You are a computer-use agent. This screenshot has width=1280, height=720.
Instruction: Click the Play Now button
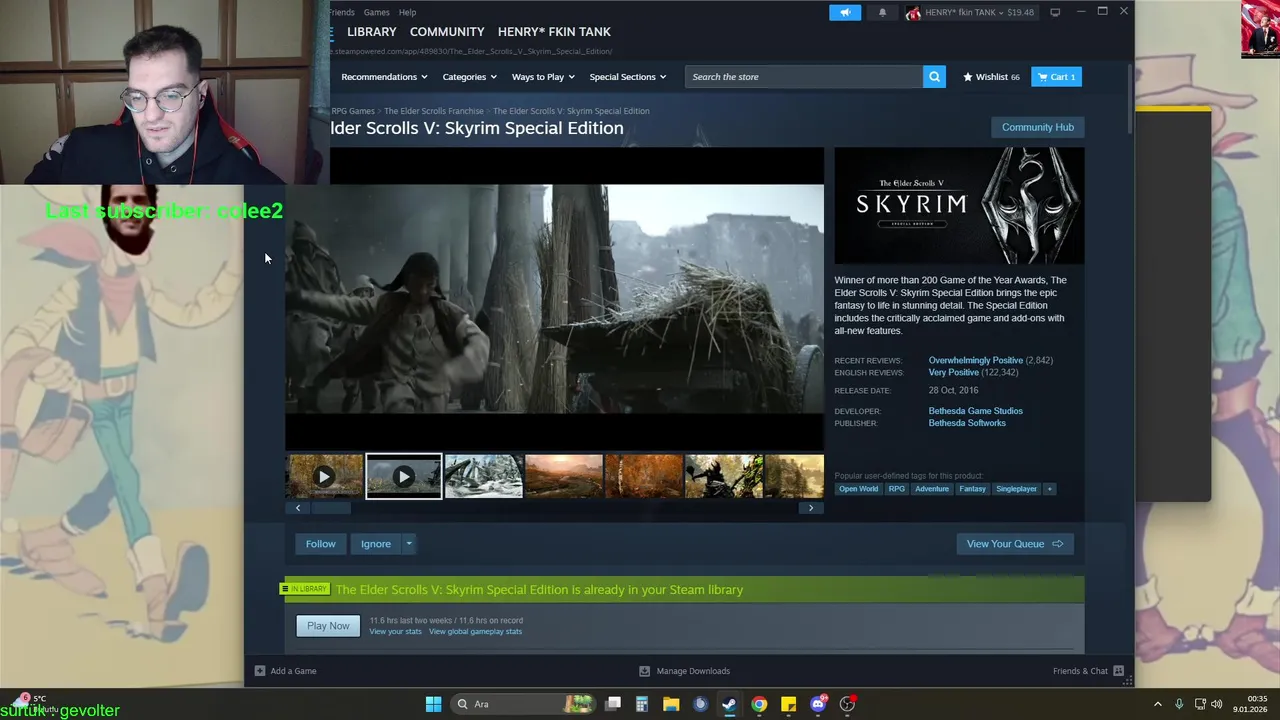[x=328, y=626]
